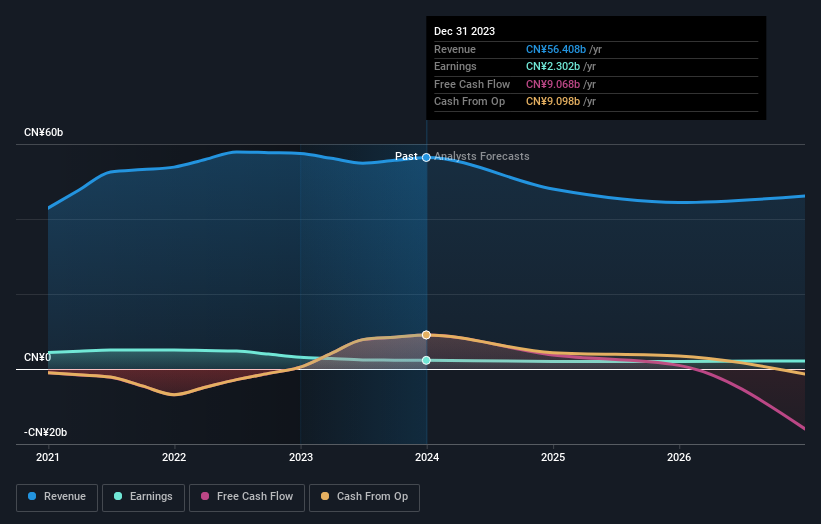Click the tooltip 'Cash From Op' row label

click(x=470, y=102)
